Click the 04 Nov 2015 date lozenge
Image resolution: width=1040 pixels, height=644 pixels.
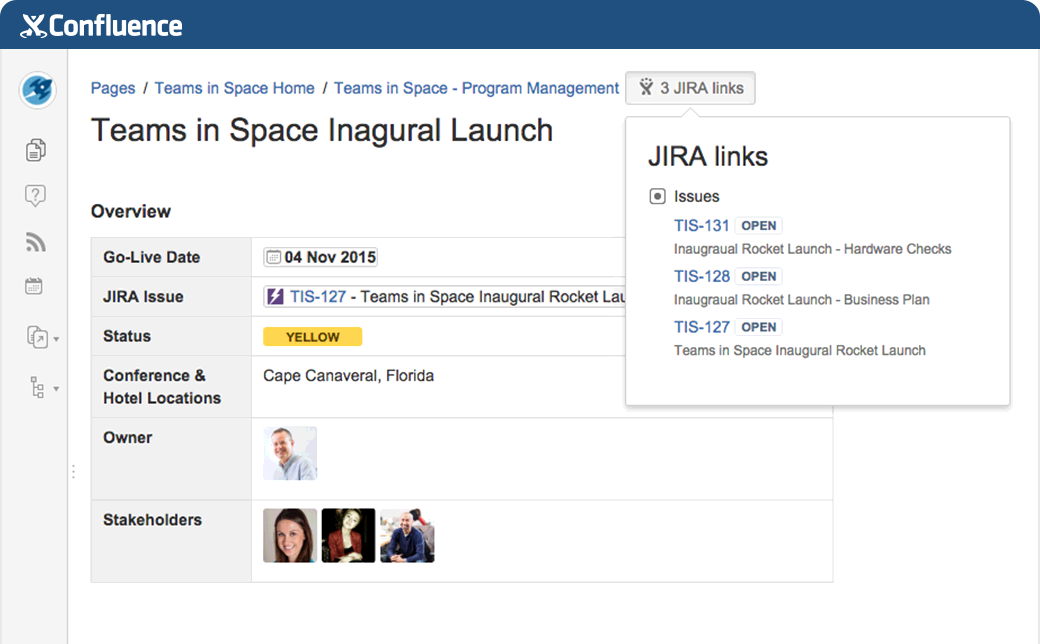click(321, 257)
